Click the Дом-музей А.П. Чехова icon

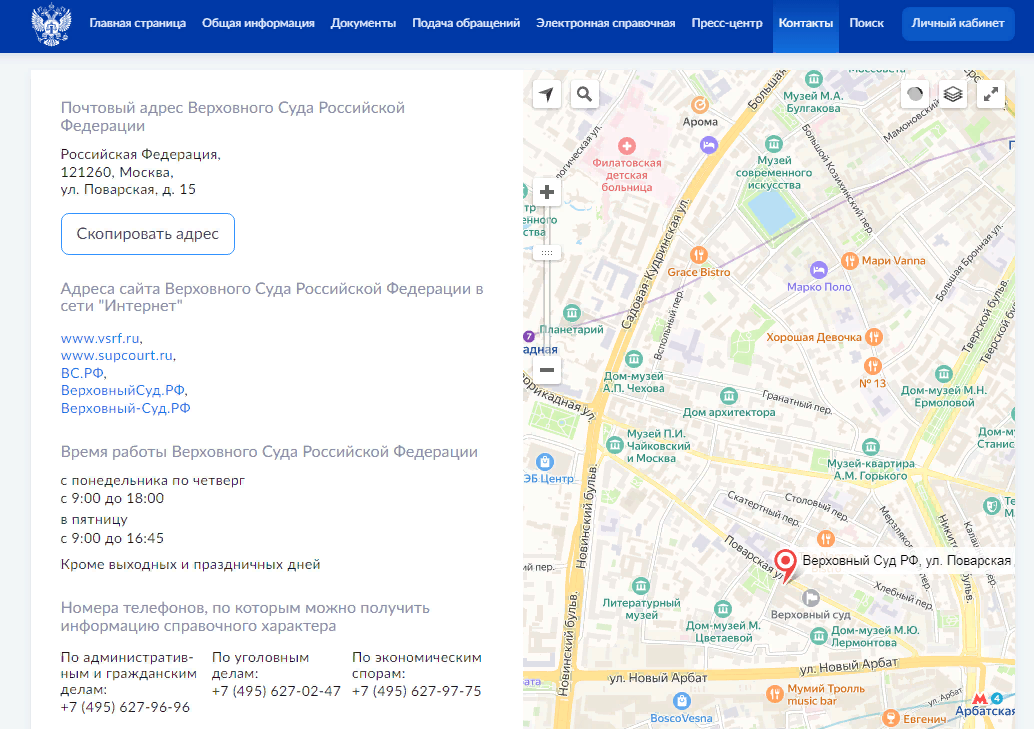(634, 360)
